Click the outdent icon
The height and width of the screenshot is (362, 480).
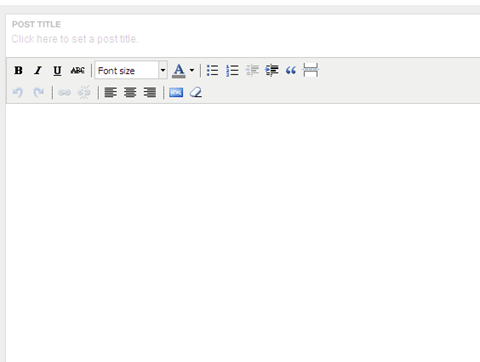[252, 70]
